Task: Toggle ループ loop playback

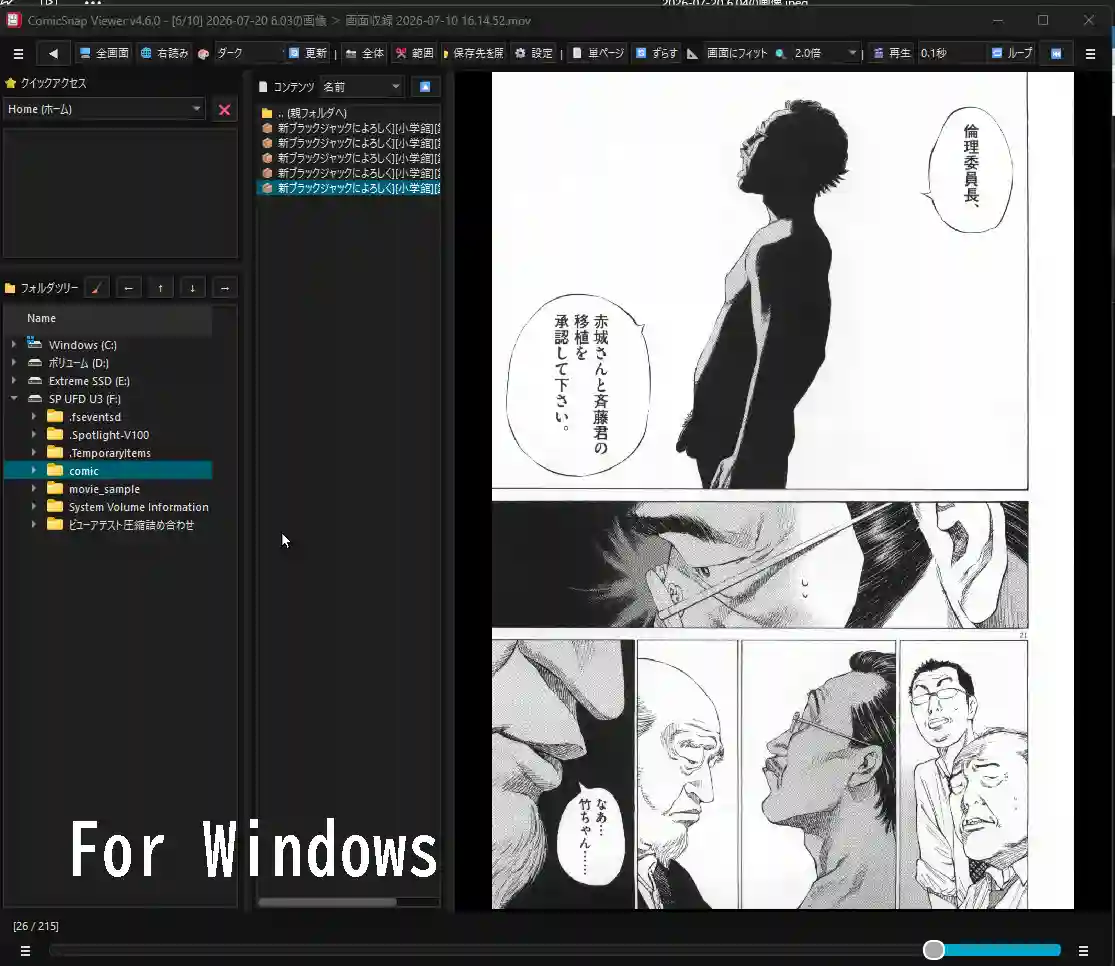Action: coord(1012,53)
